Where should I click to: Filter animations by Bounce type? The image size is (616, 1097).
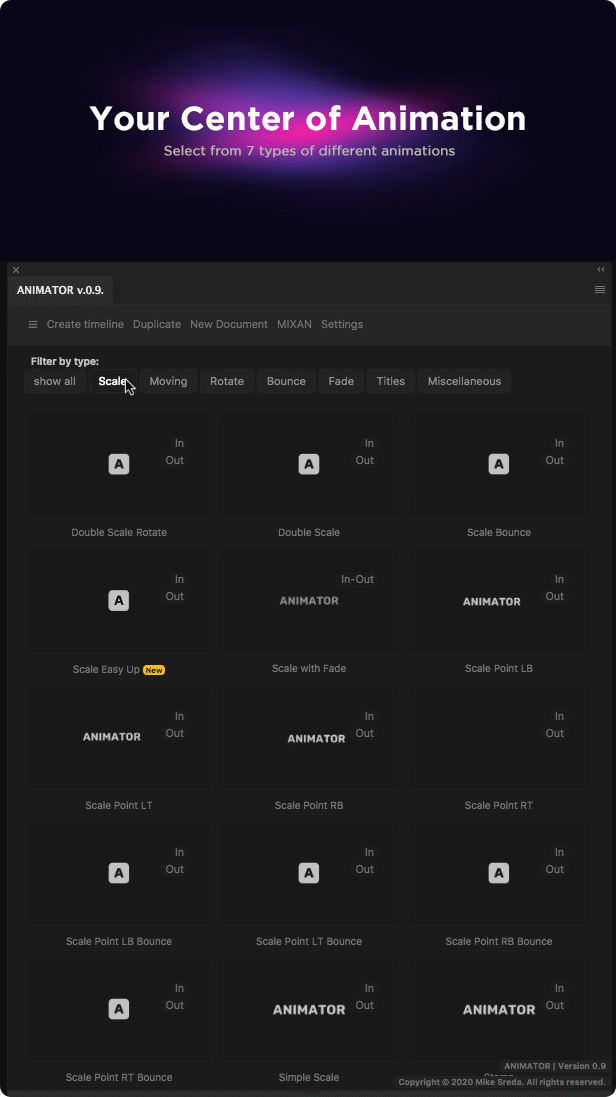pos(286,381)
